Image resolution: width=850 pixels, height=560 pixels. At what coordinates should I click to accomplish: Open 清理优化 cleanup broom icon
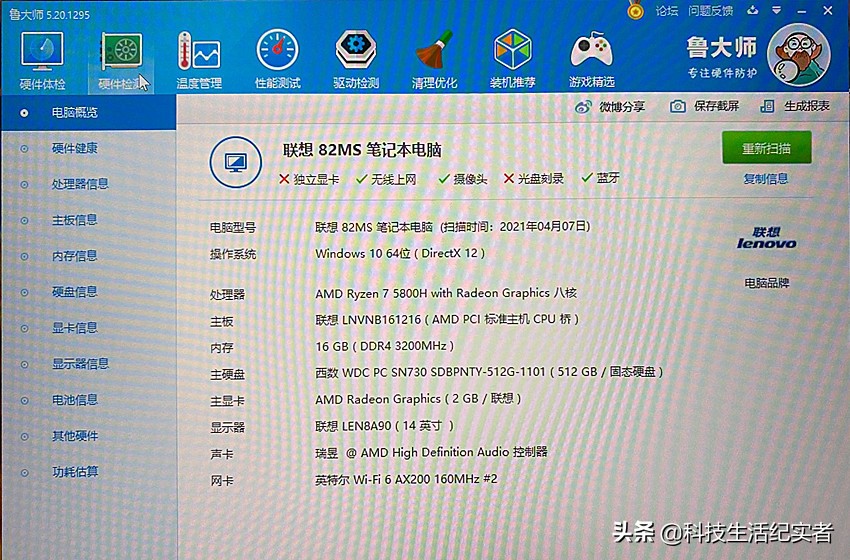[x=434, y=61]
